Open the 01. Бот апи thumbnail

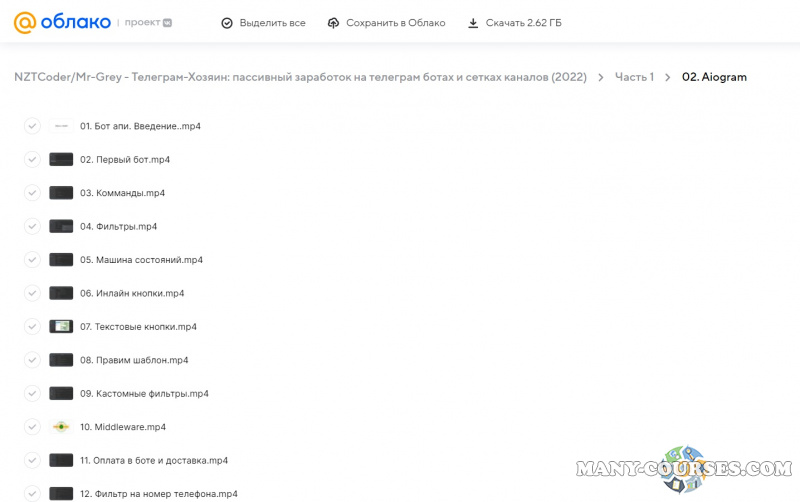[x=61, y=126]
